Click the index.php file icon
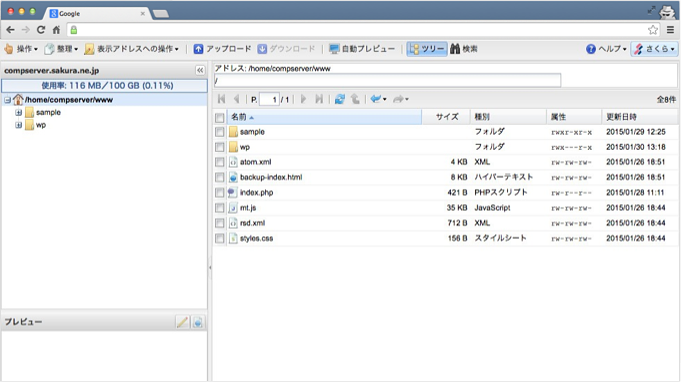Image resolution: width=681 pixels, height=382 pixels. [233, 192]
